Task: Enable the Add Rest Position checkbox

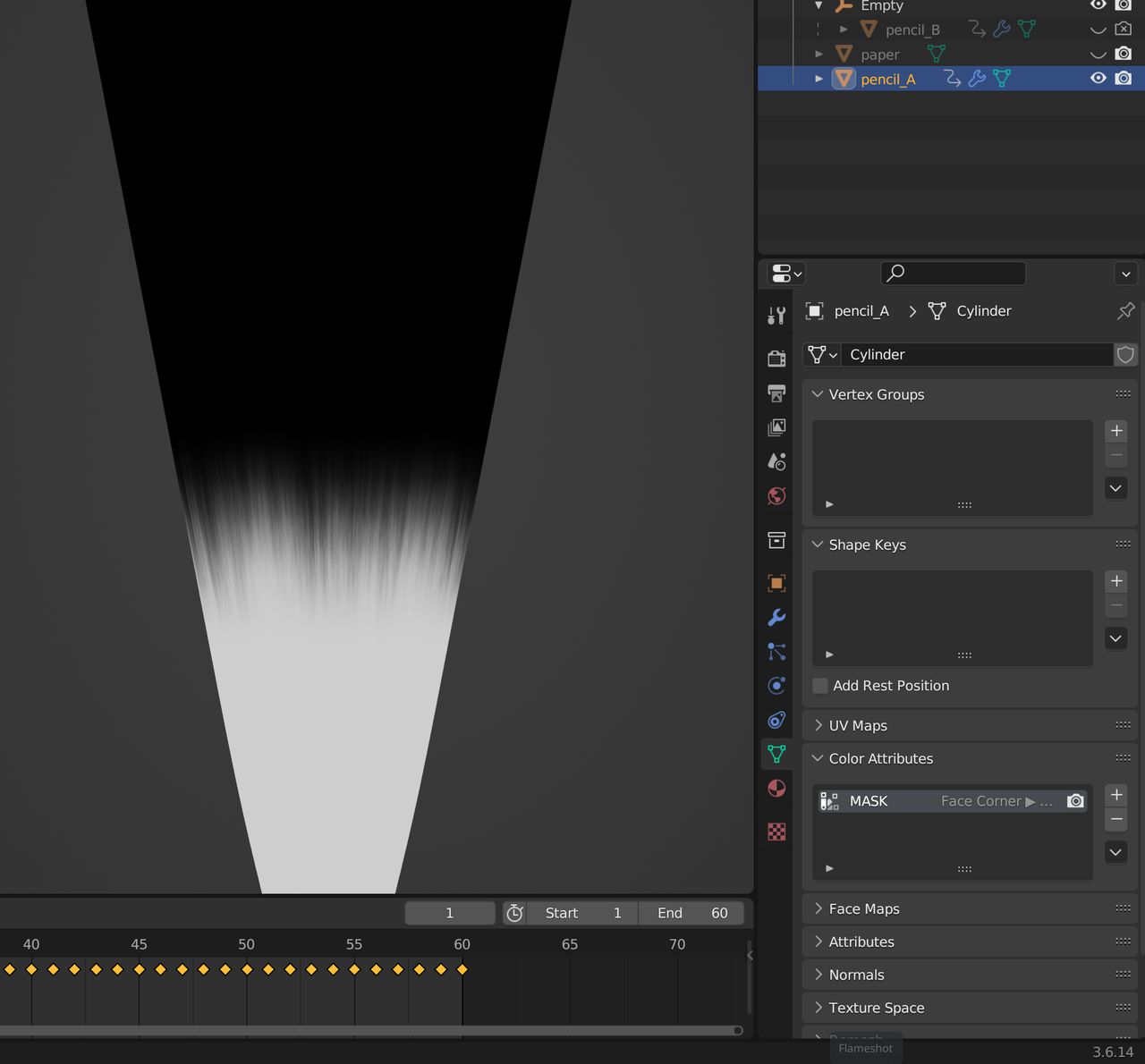Action: 820,686
